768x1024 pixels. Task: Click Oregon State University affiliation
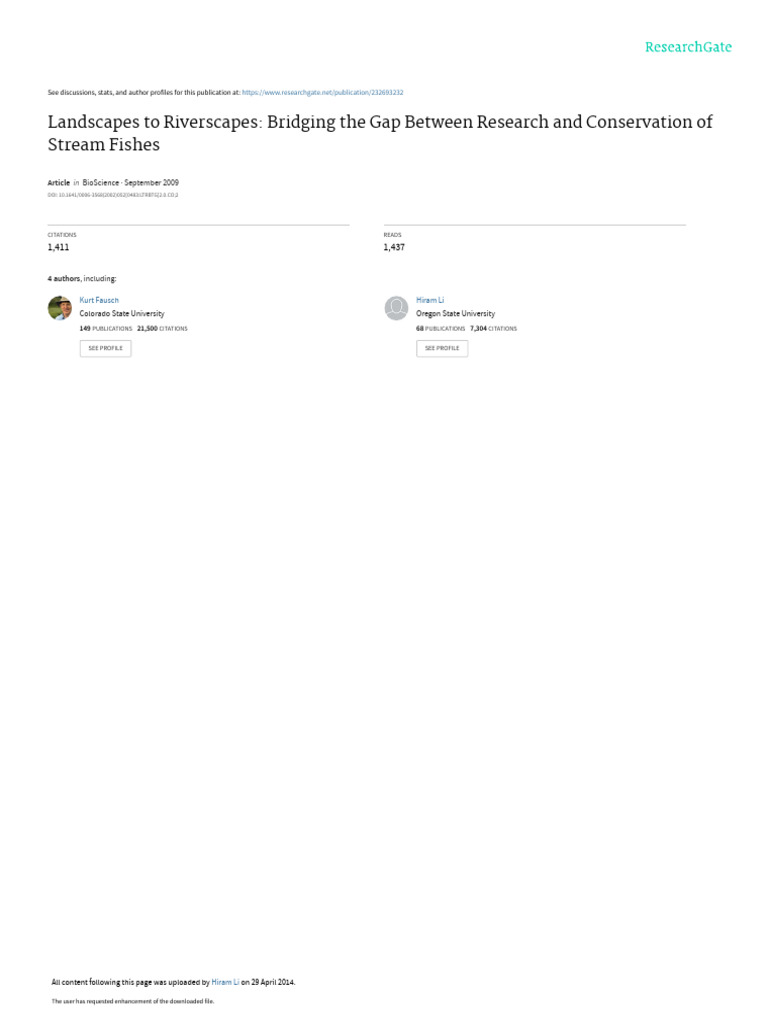455,313
